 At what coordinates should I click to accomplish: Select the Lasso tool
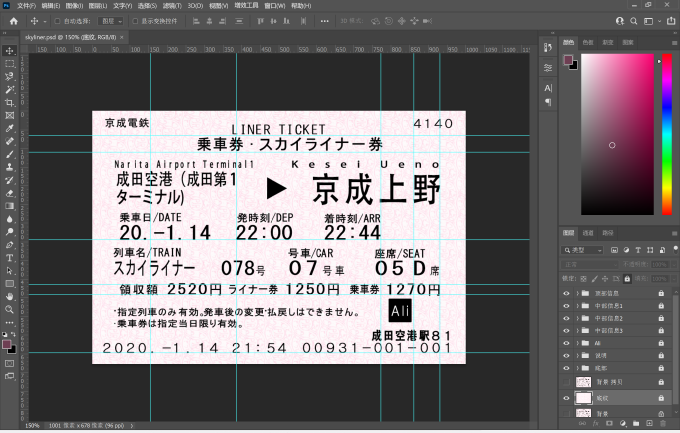pyautogui.click(x=9, y=77)
